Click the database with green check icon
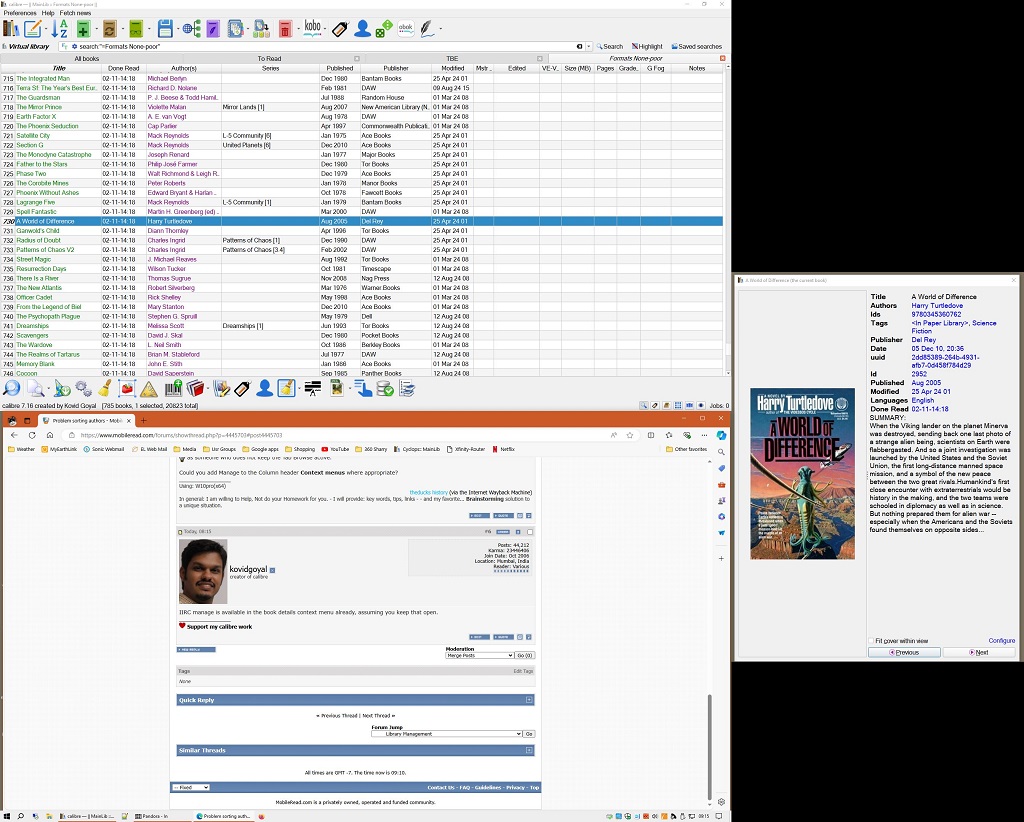The image size is (1024, 822). point(385,388)
